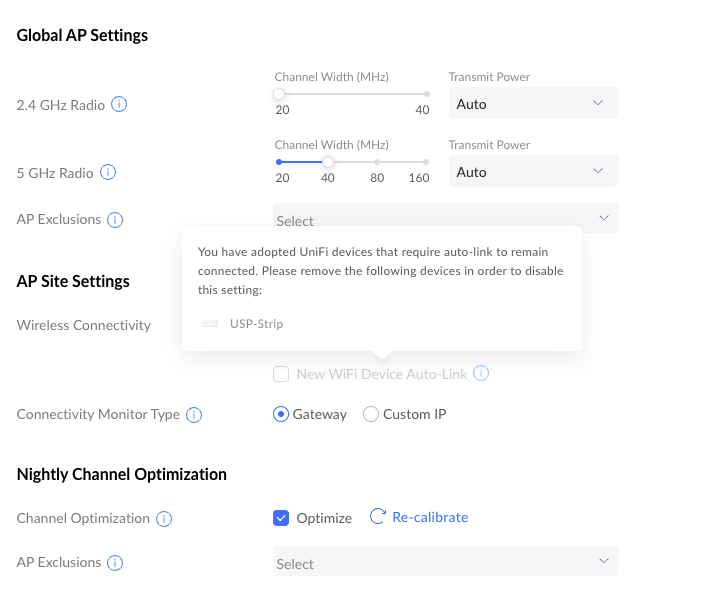This screenshot has height=609, width=701.
Task: Select the Gateway radio option
Action: point(281,414)
